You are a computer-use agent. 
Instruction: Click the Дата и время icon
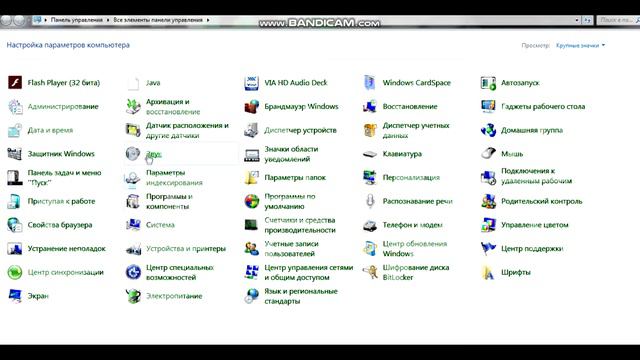[15, 130]
